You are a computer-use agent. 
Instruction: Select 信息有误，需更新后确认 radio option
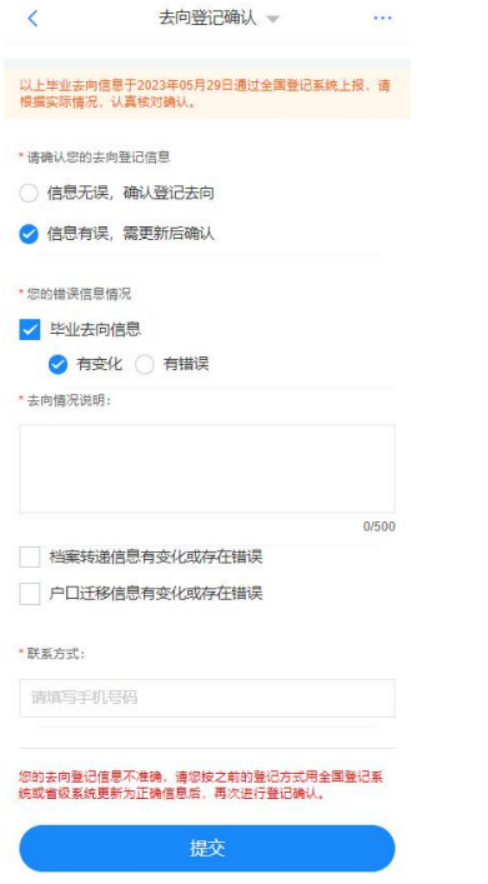point(29,235)
